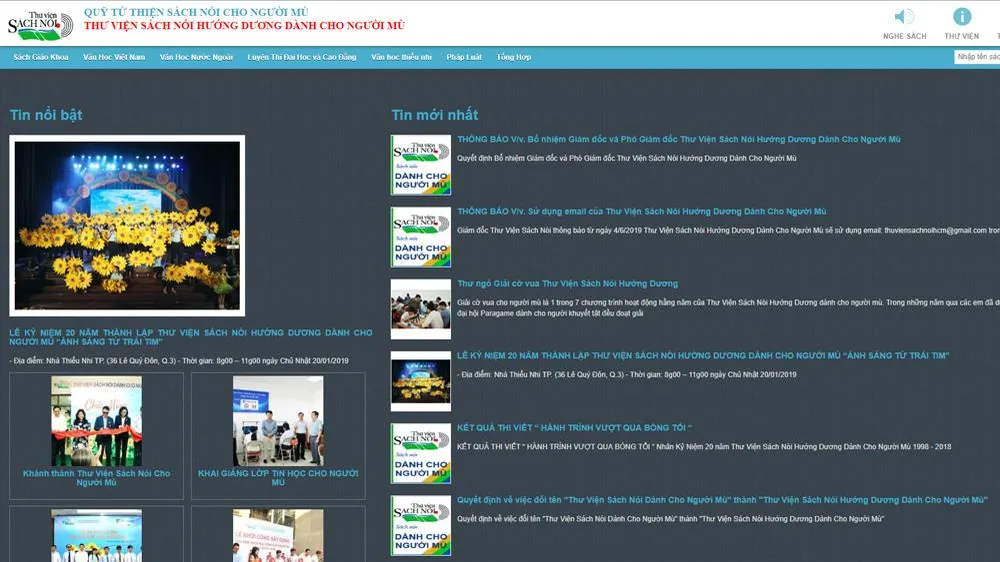Click the red THƯ VIỆN SÁCH NÓI HƯỚNG DƯƠNG title
The image size is (1000, 562).
tap(244, 26)
